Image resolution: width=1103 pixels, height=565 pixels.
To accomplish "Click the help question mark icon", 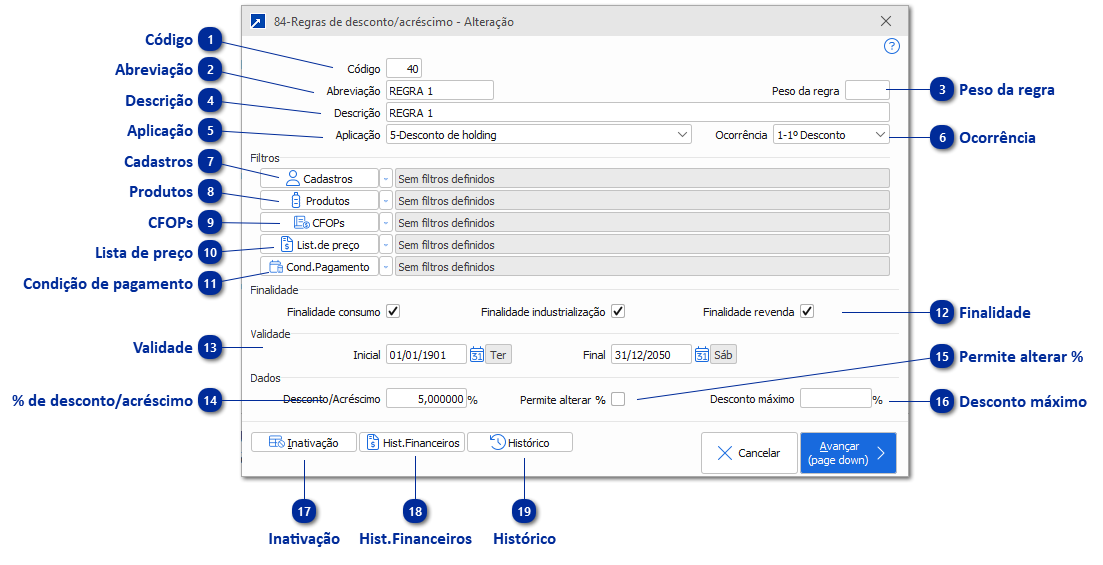I will click(x=892, y=46).
